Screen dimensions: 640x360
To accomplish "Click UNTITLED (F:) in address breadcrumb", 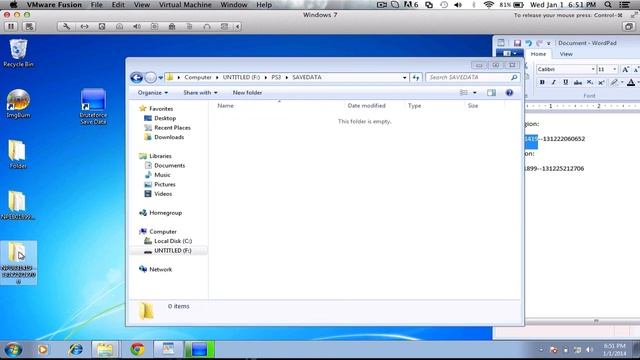I will tap(241, 77).
